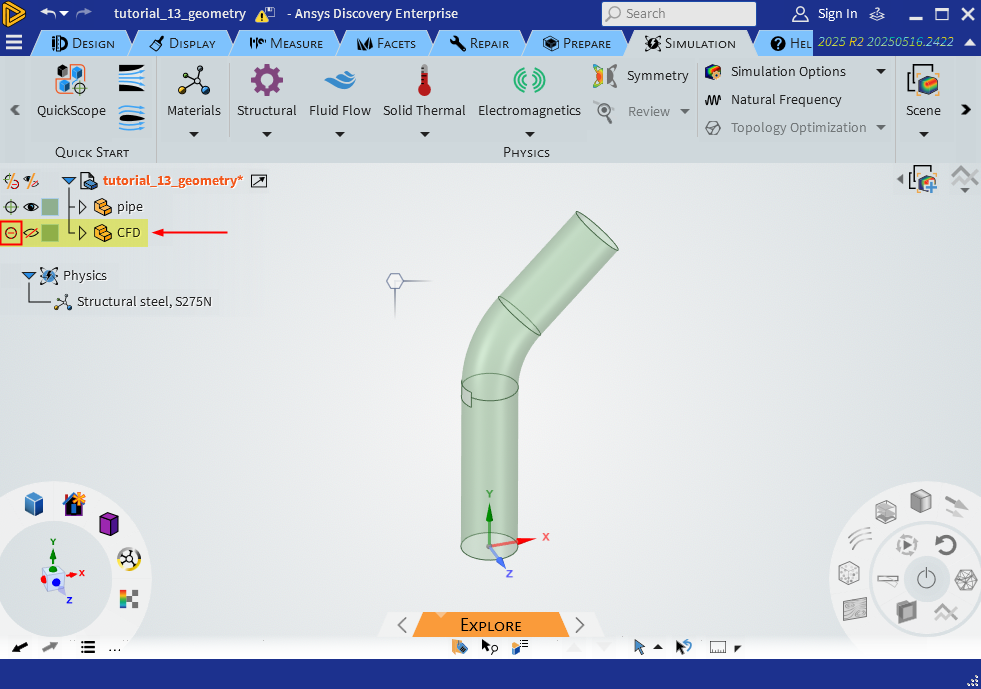Click the QuickScope icon
The height and width of the screenshot is (689, 981).
point(71,81)
